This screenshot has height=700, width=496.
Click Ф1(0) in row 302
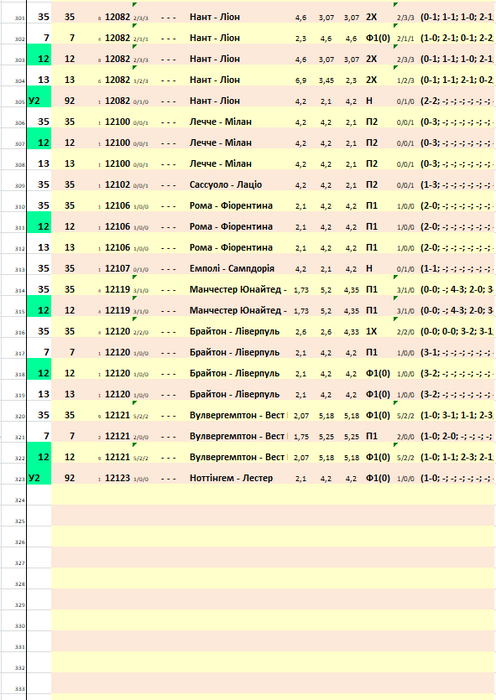378,38
